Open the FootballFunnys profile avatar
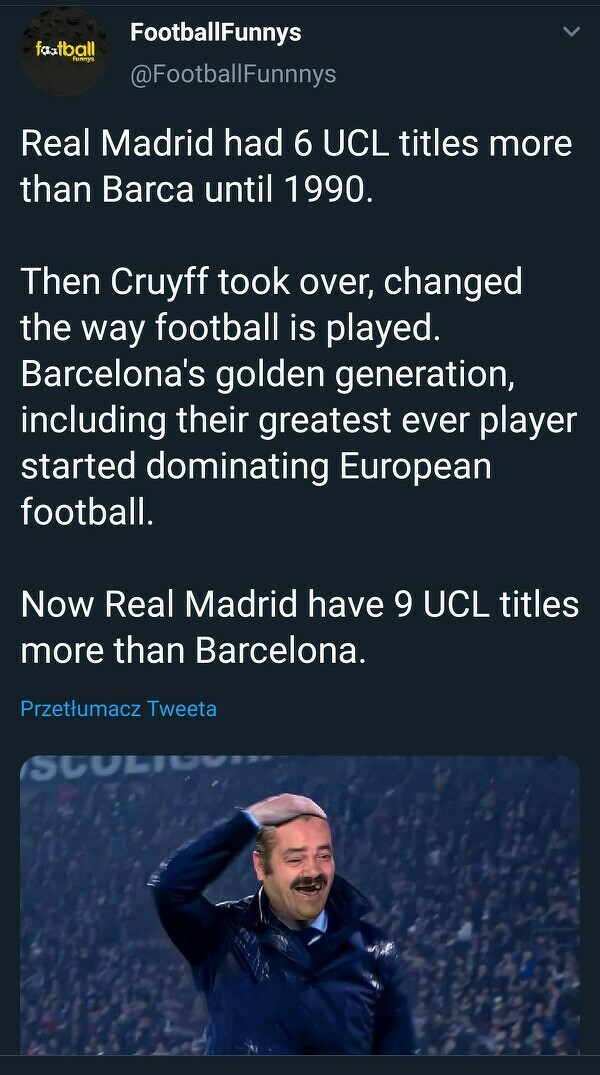Viewport: 600px width, 1075px height. coord(64,51)
